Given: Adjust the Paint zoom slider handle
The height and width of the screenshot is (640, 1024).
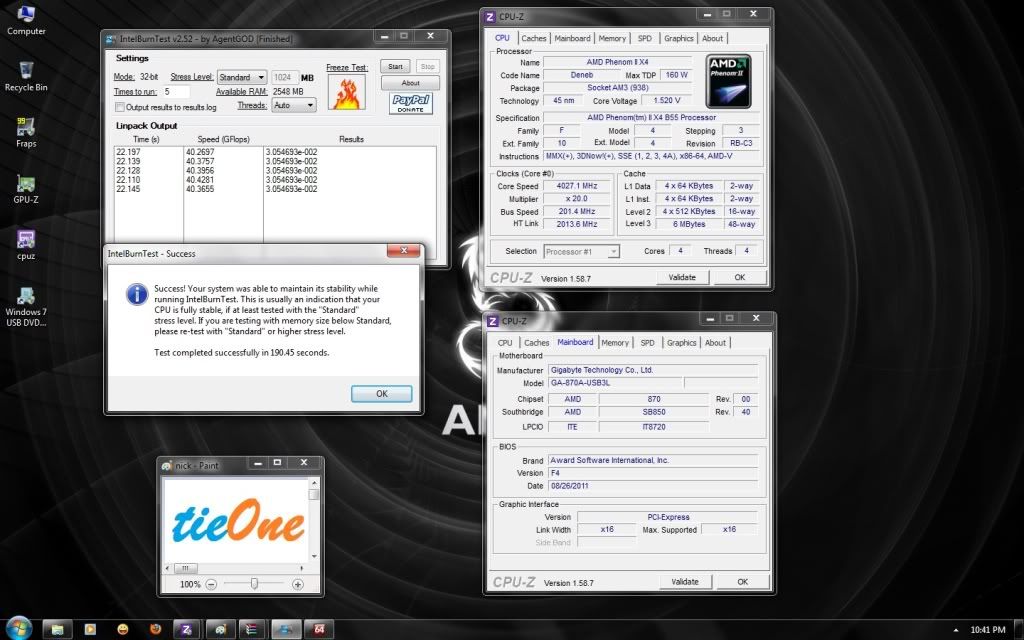Looking at the screenshot, I should point(254,584).
